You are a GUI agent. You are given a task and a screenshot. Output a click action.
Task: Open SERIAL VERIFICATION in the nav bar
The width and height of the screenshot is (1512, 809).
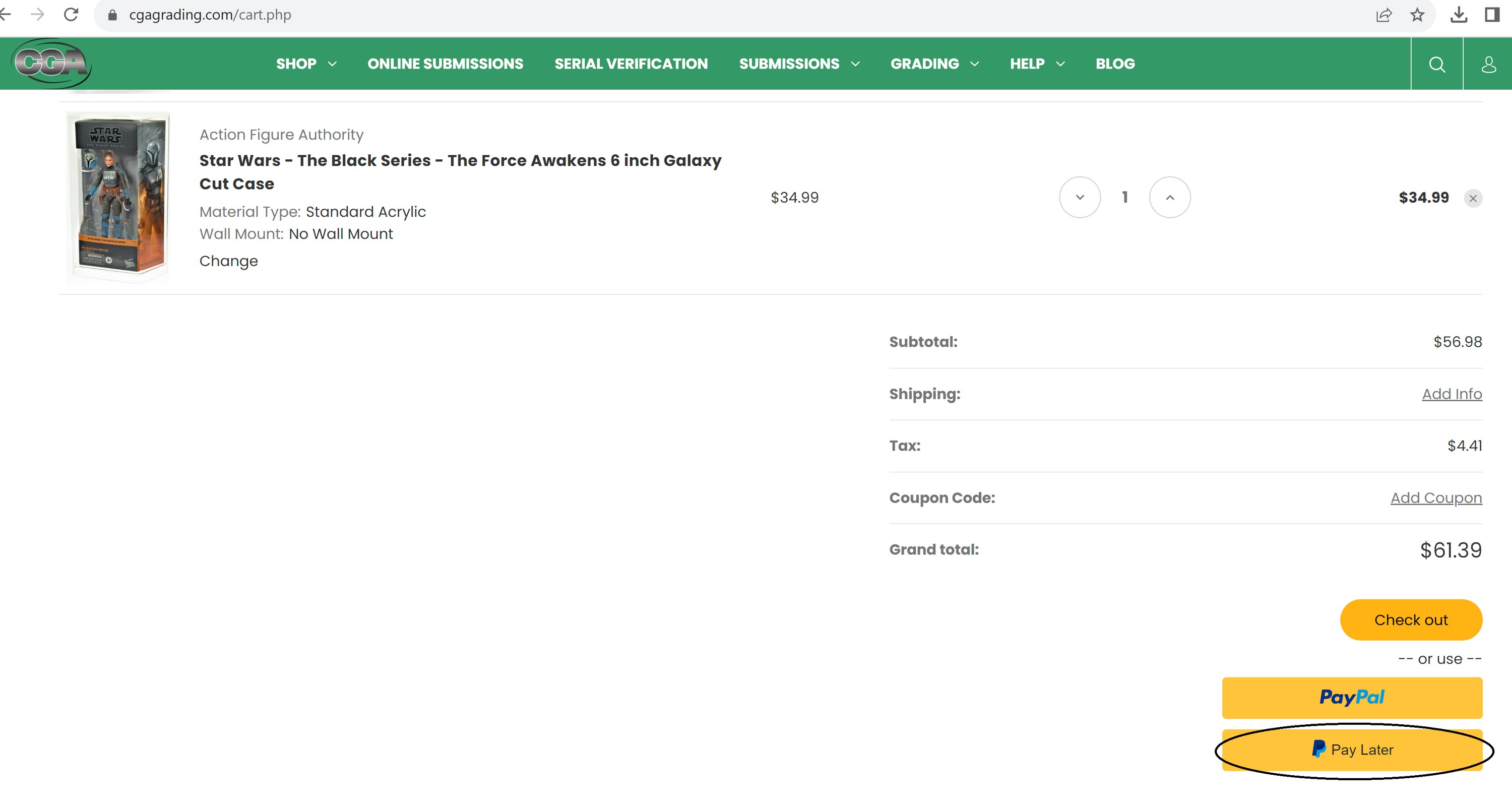pos(631,64)
